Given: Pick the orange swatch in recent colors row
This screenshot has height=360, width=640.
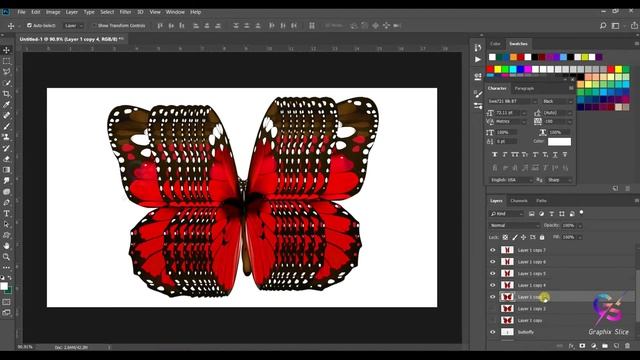Looking at the screenshot, I should pos(513,57).
